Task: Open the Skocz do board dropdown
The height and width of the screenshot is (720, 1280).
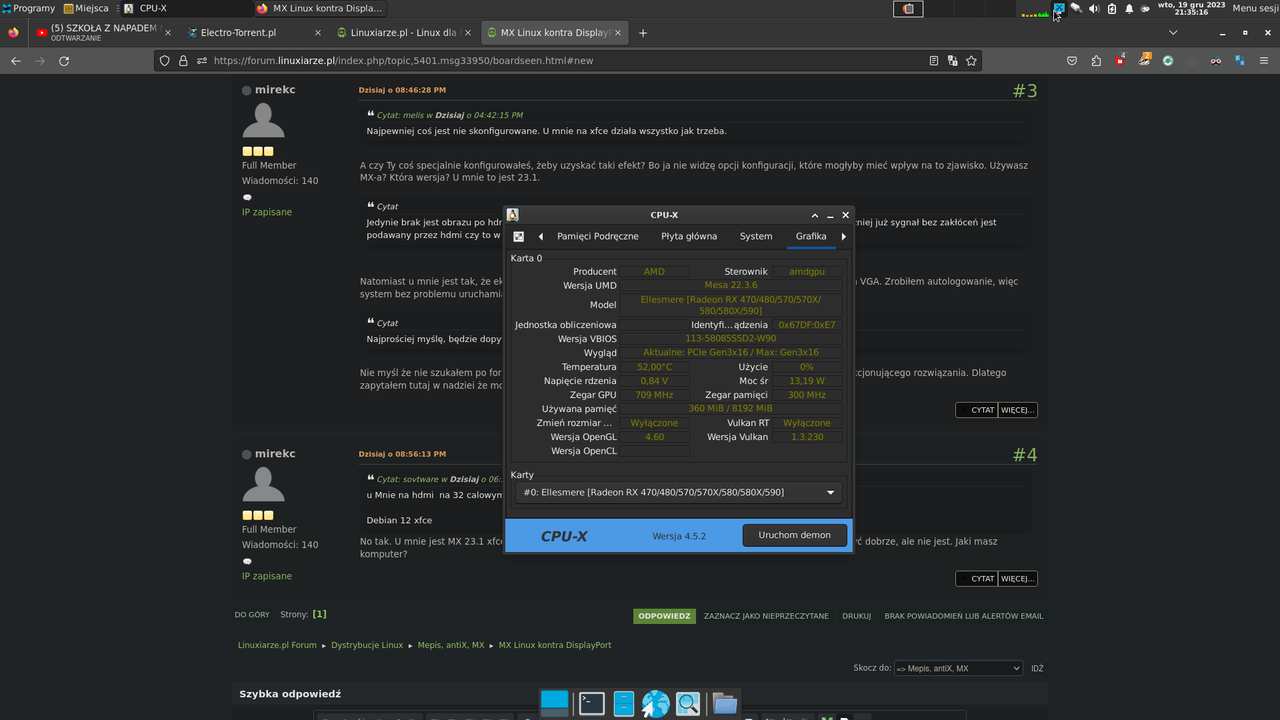Action: pos(958,668)
